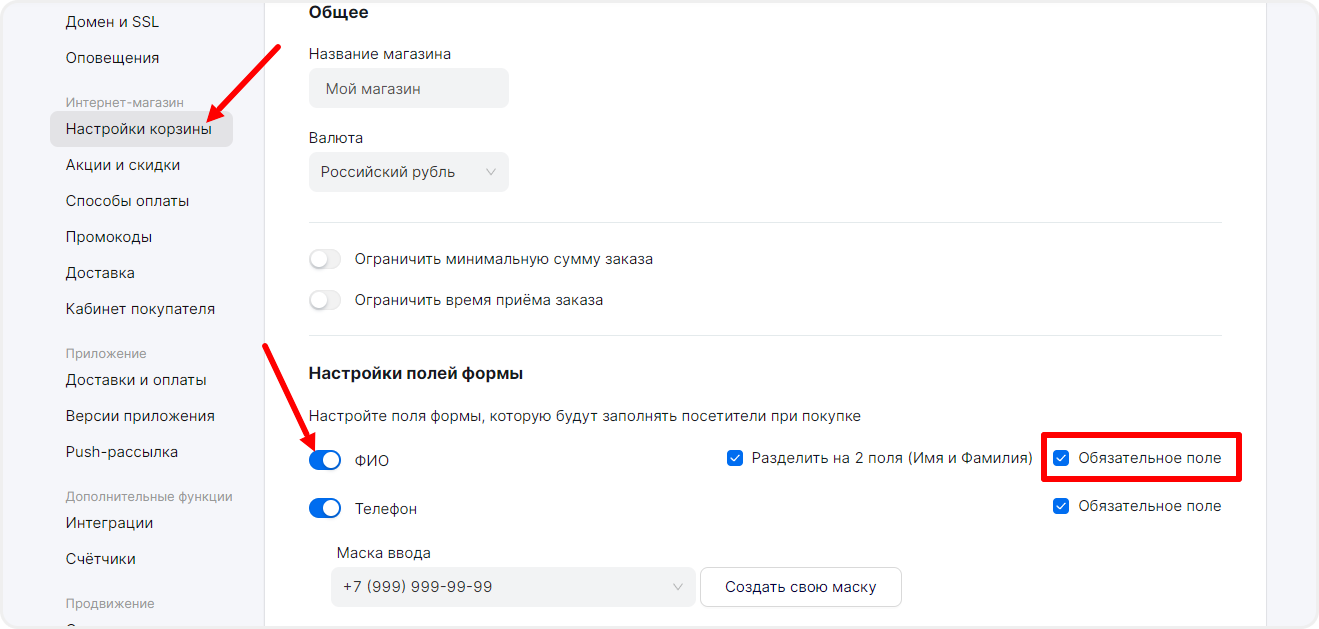This screenshot has width=1319, height=629.
Task: Open Домен и SSL settings
Action: tap(112, 22)
